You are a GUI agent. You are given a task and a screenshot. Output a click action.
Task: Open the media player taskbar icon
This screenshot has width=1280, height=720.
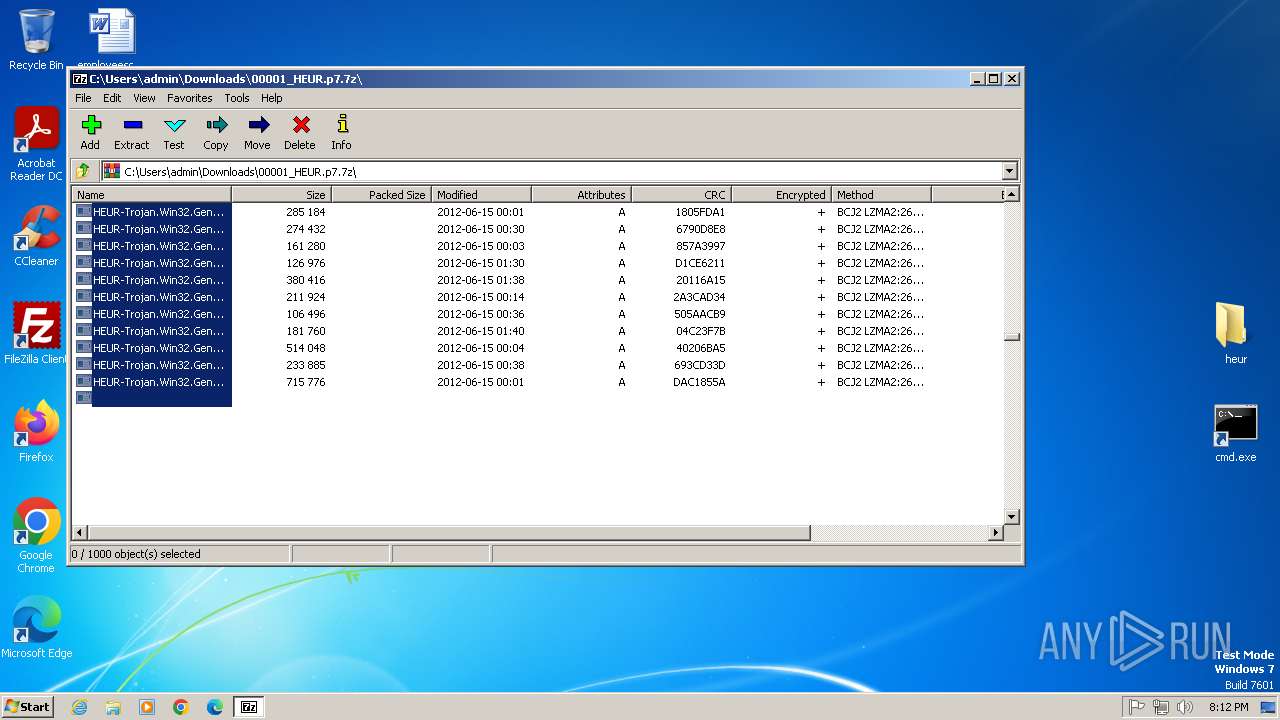(x=147, y=707)
